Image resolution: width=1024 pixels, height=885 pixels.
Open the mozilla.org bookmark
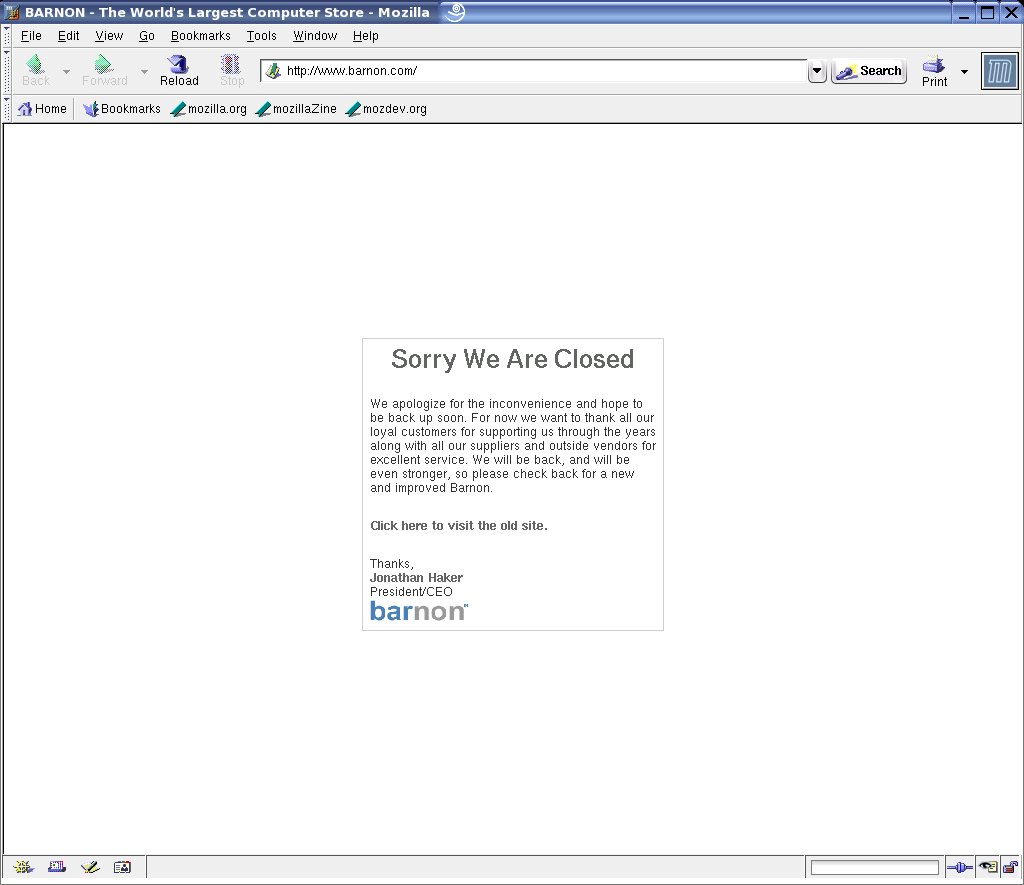point(208,109)
